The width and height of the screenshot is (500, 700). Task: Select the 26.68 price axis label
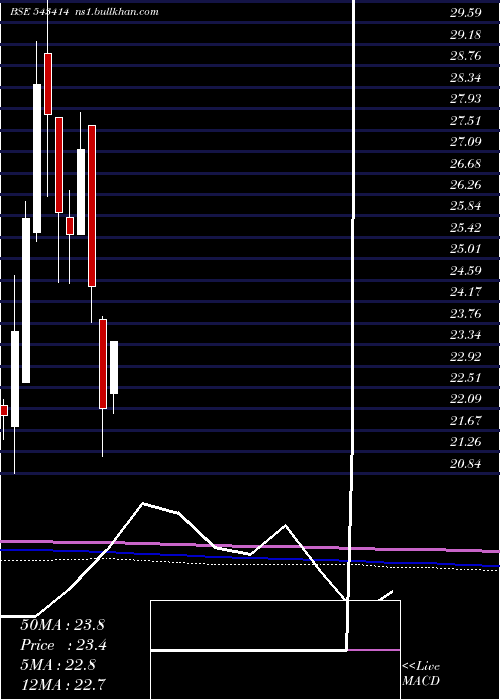[x=466, y=164]
